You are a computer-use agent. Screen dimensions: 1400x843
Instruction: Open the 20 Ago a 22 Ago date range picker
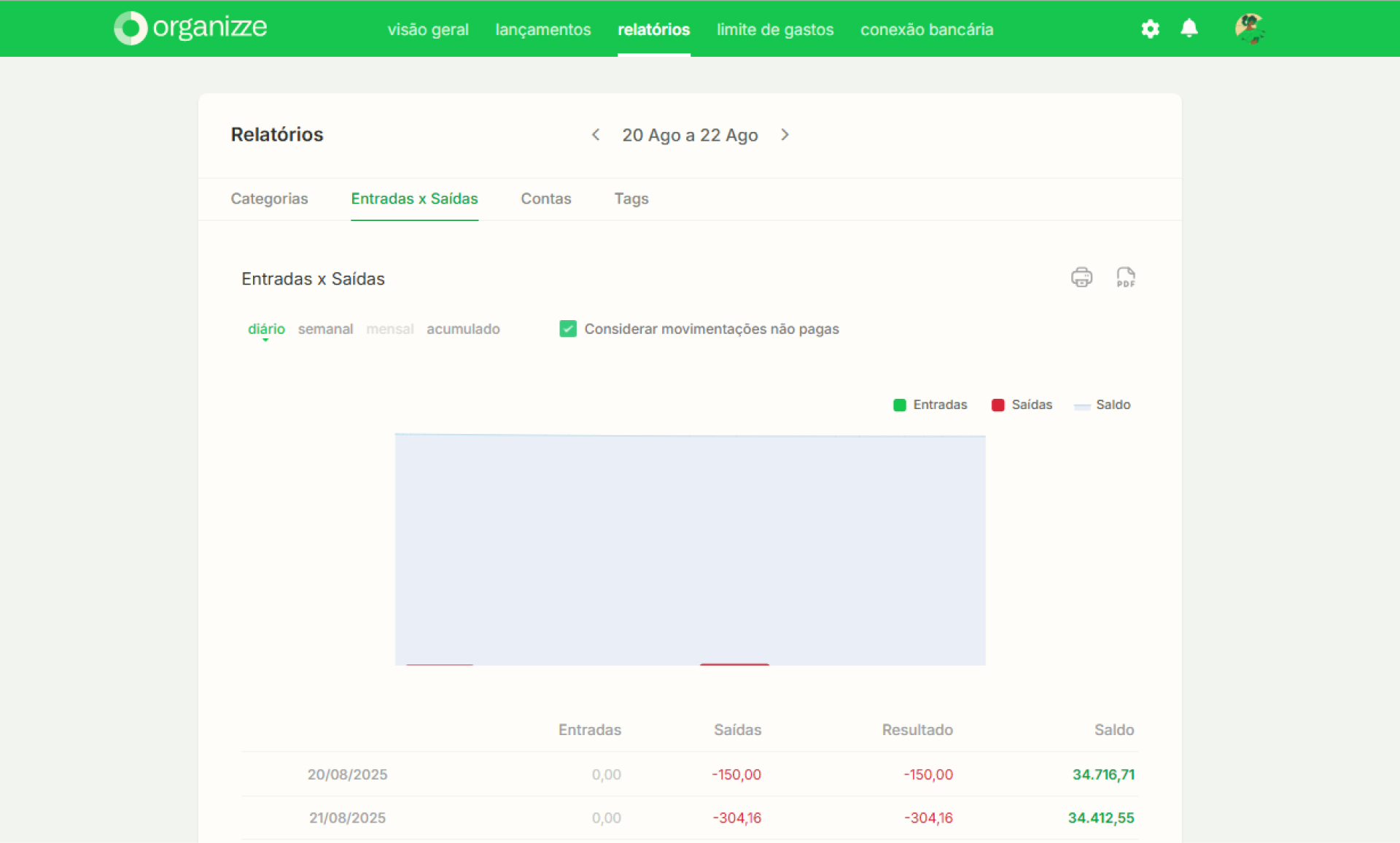pyautogui.click(x=690, y=135)
